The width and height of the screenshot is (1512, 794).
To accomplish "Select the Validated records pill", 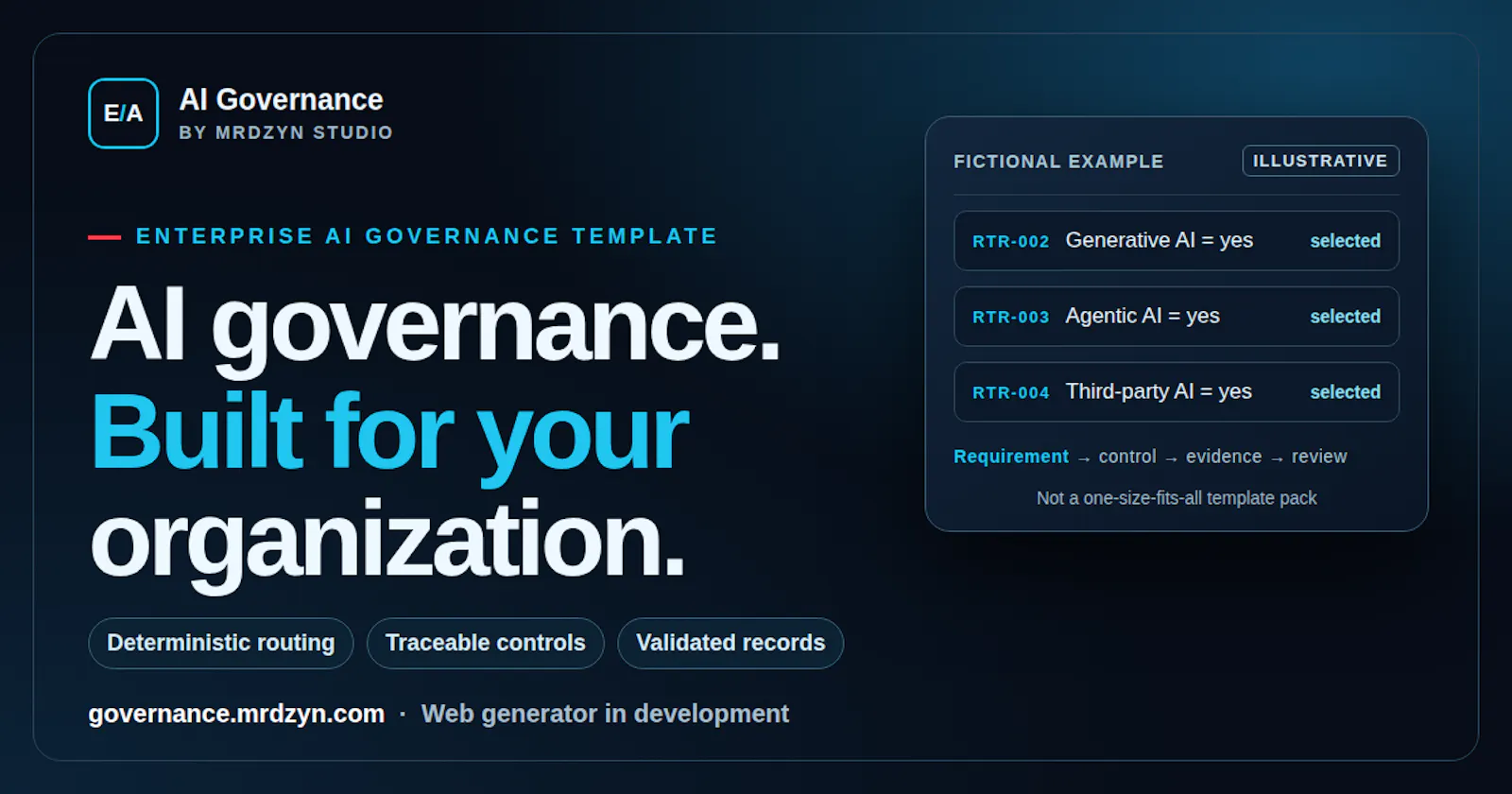I will click(x=730, y=643).
